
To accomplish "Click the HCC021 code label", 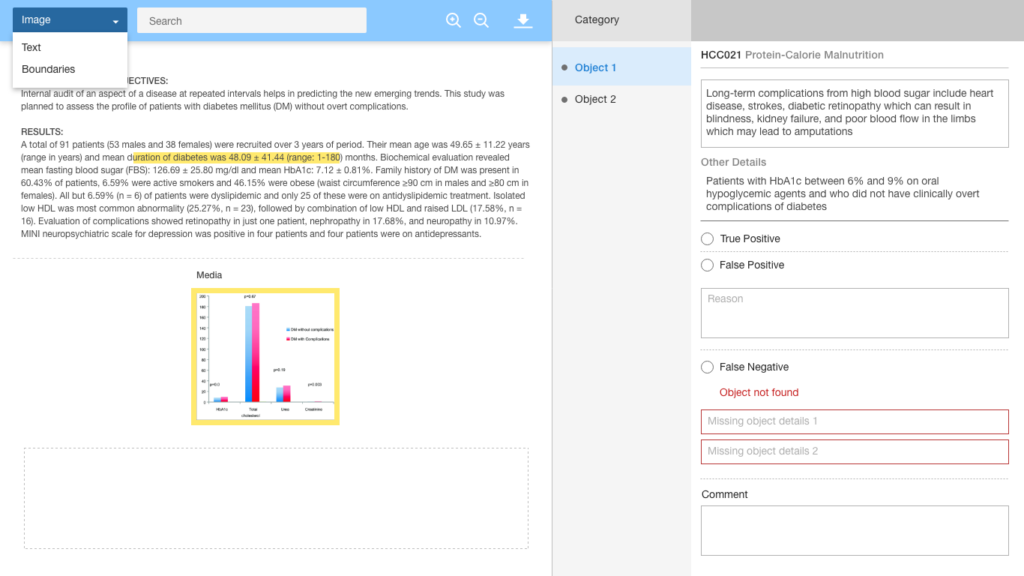I will (721, 55).
